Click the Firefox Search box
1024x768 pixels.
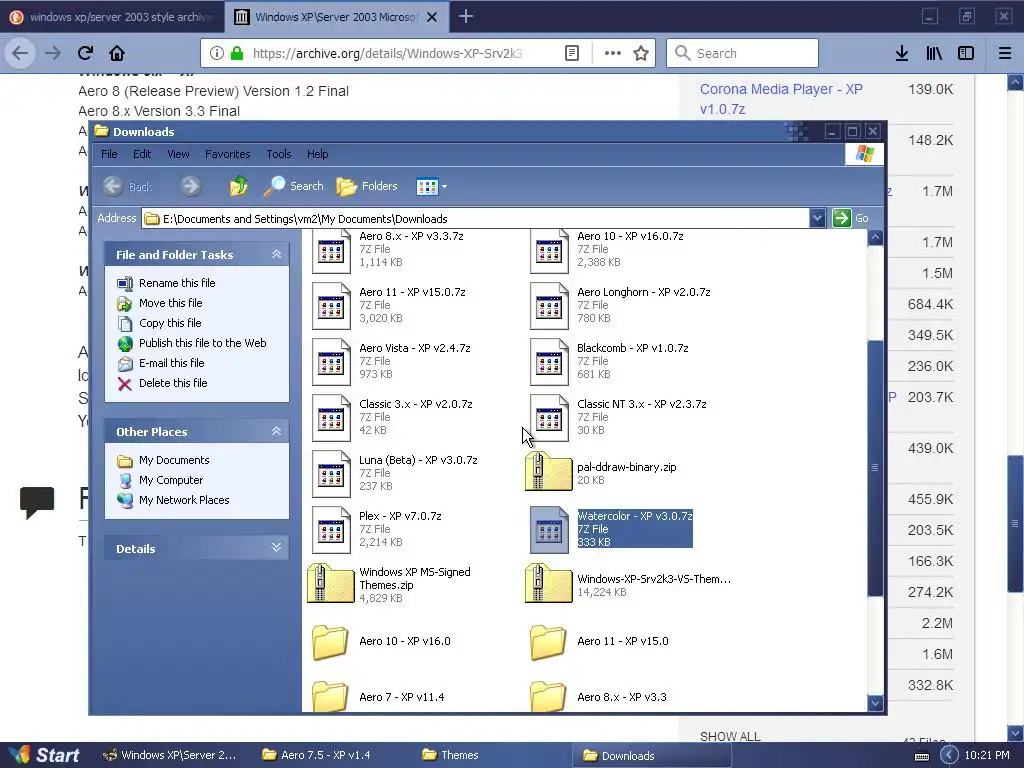[x=743, y=53]
